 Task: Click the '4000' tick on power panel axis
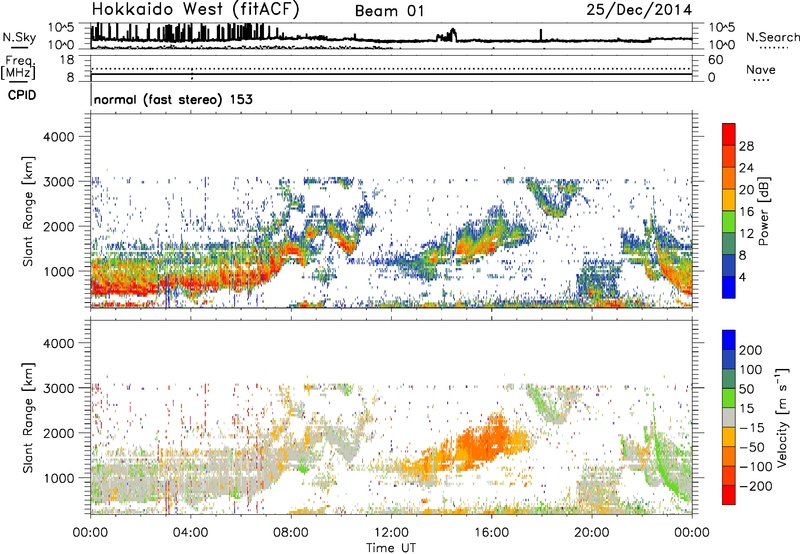coord(58,137)
